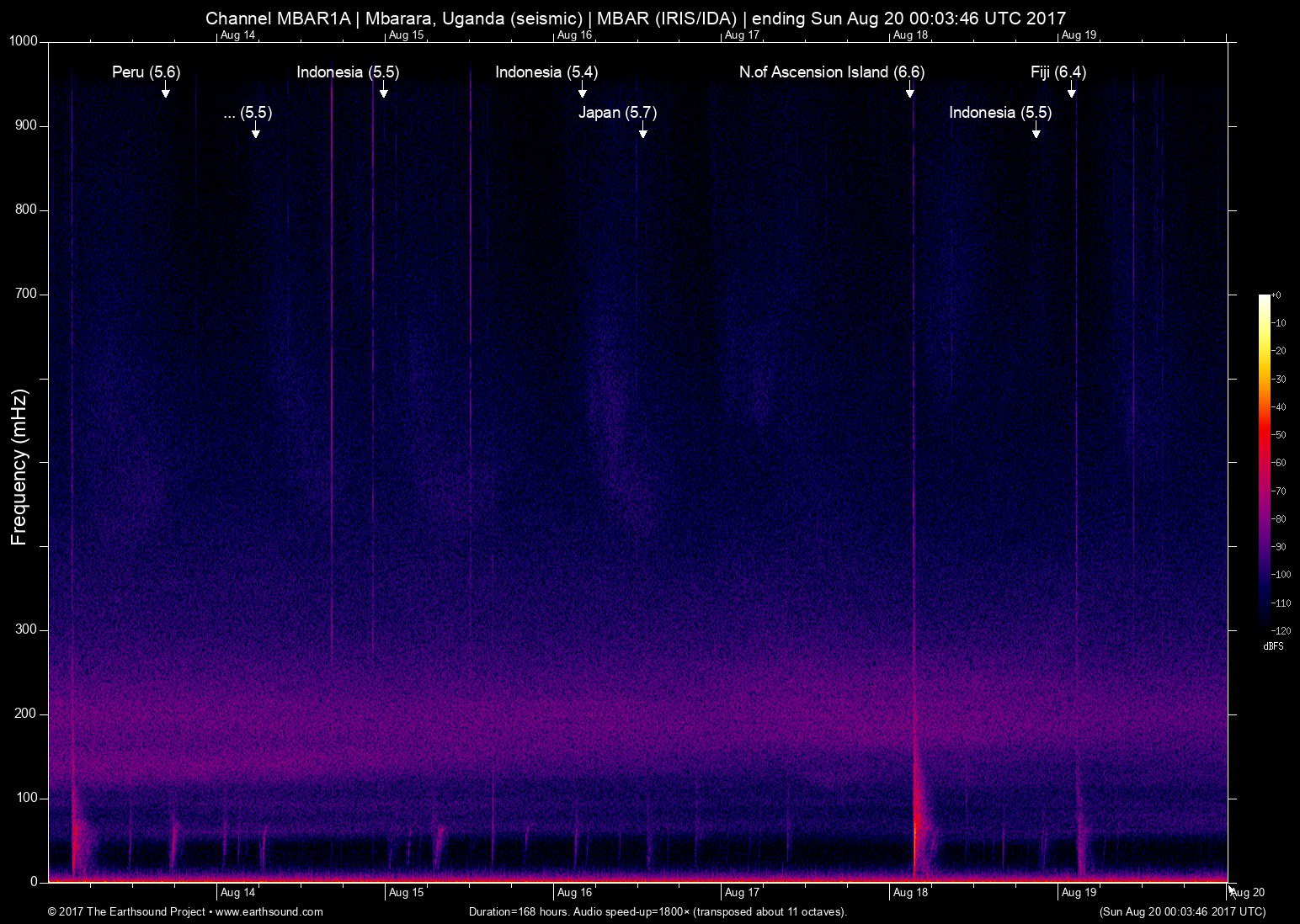1300x924 pixels.
Task: Click the Duration=168 hours footer text
Action: (x=657, y=911)
